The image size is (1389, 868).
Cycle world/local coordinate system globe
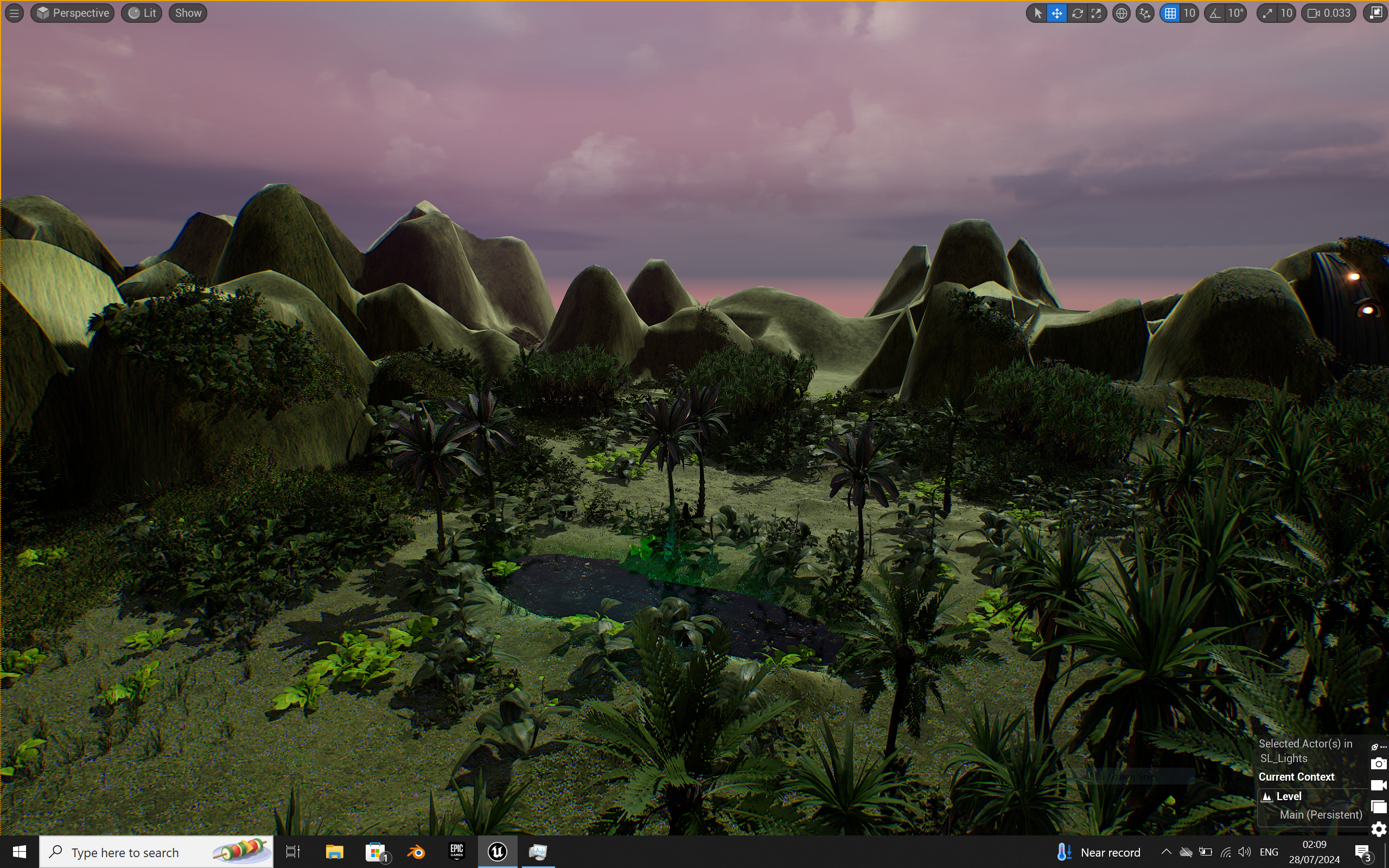[1121, 13]
